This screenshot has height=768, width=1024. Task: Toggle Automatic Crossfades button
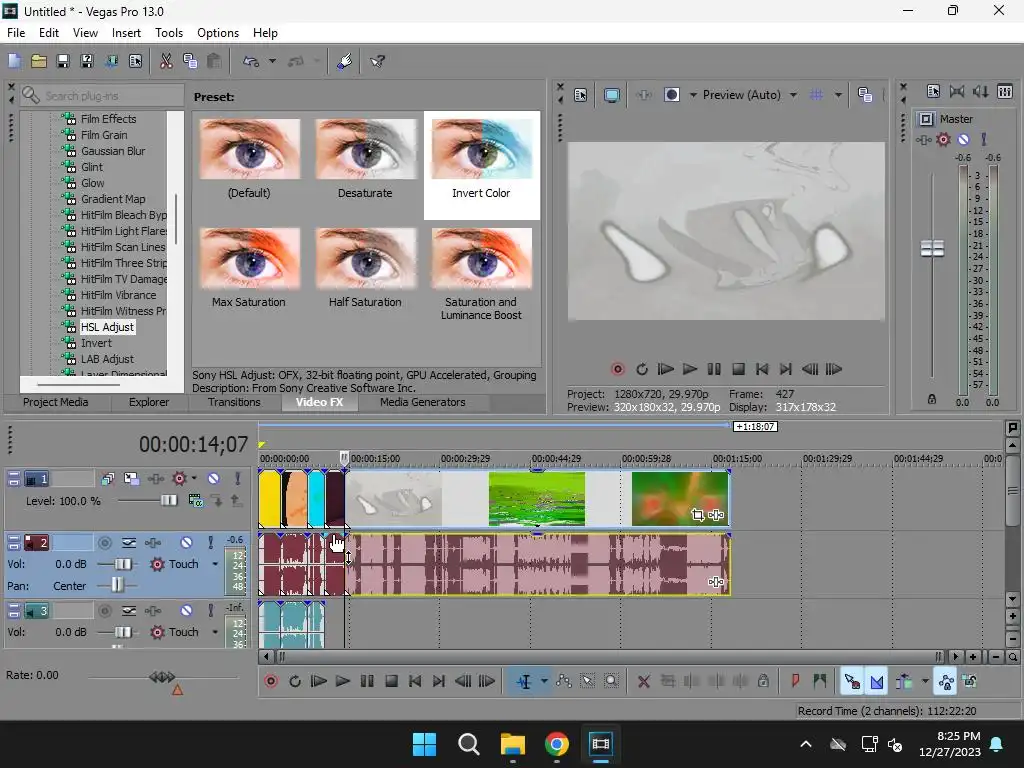click(876, 682)
